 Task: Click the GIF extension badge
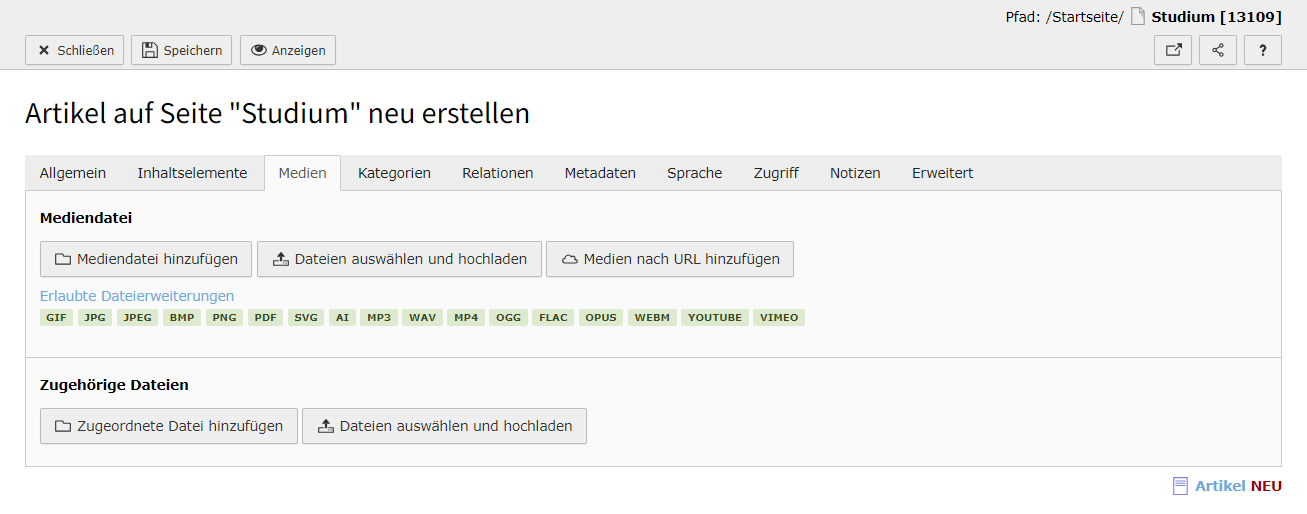point(56,318)
